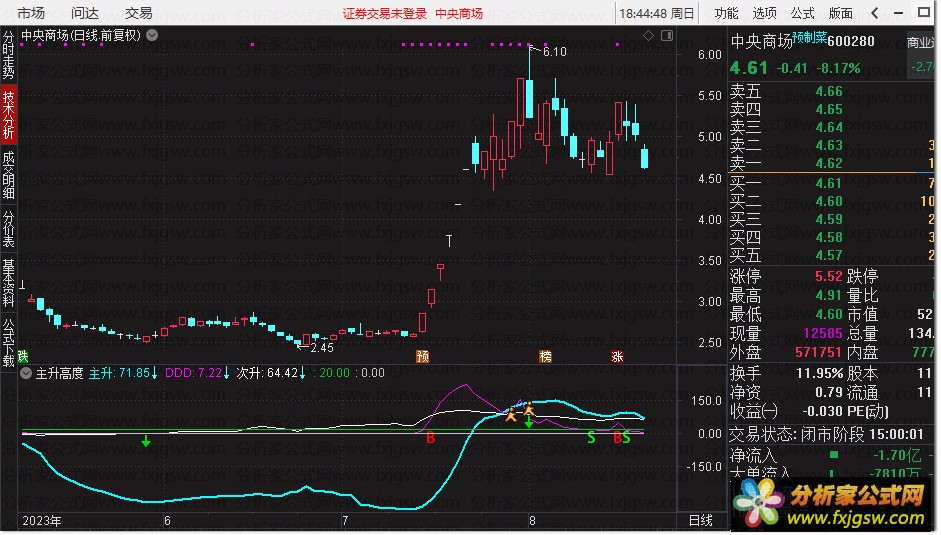Click the 外盘 value 571751
Screen dimensions: 941x535
[819, 352]
